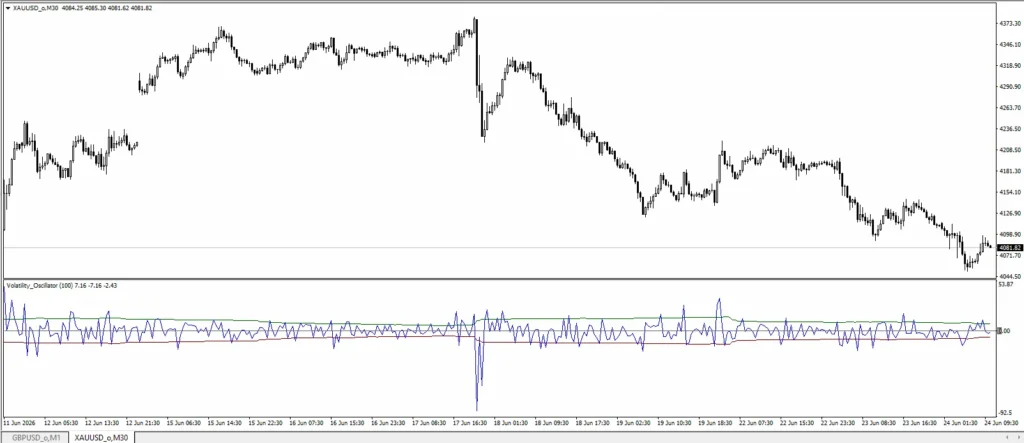Viewport: 1024px width, 443px height.
Task: Click price level 4318.90 on axis
Action: pos(1009,66)
